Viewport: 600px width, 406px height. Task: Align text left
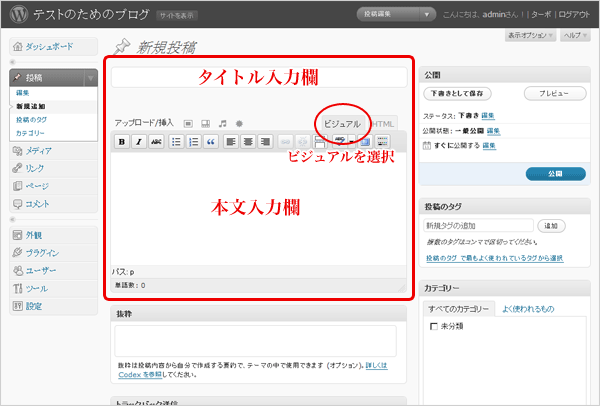point(230,142)
